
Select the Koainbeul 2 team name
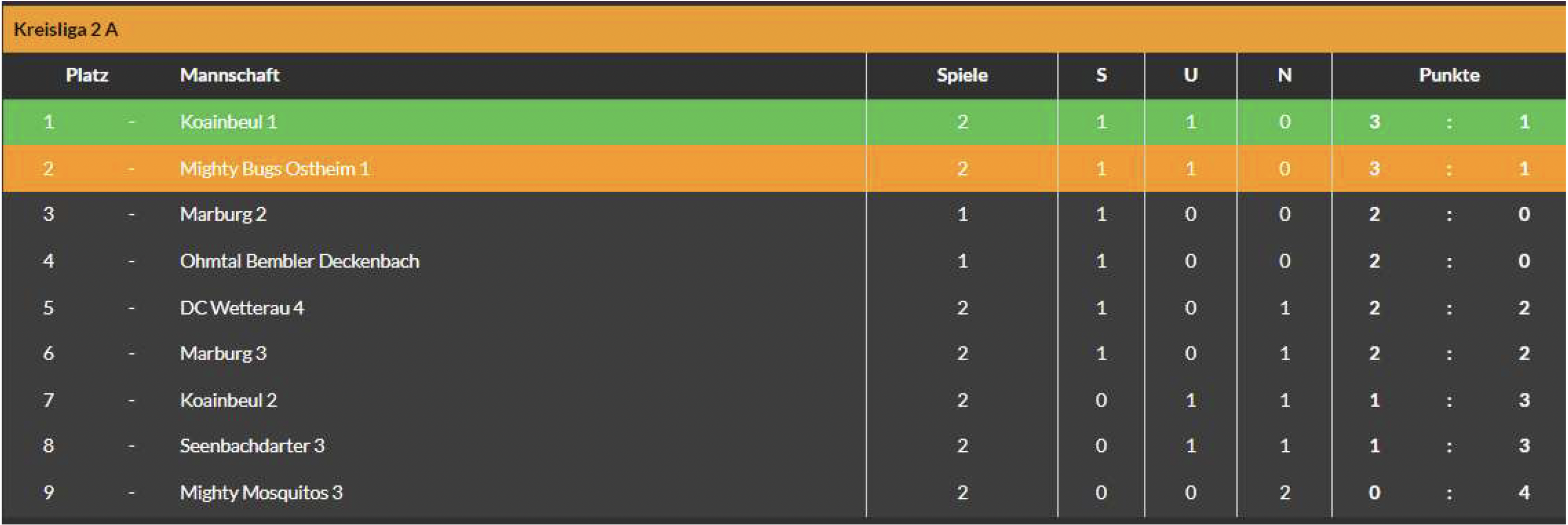[x=228, y=400]
